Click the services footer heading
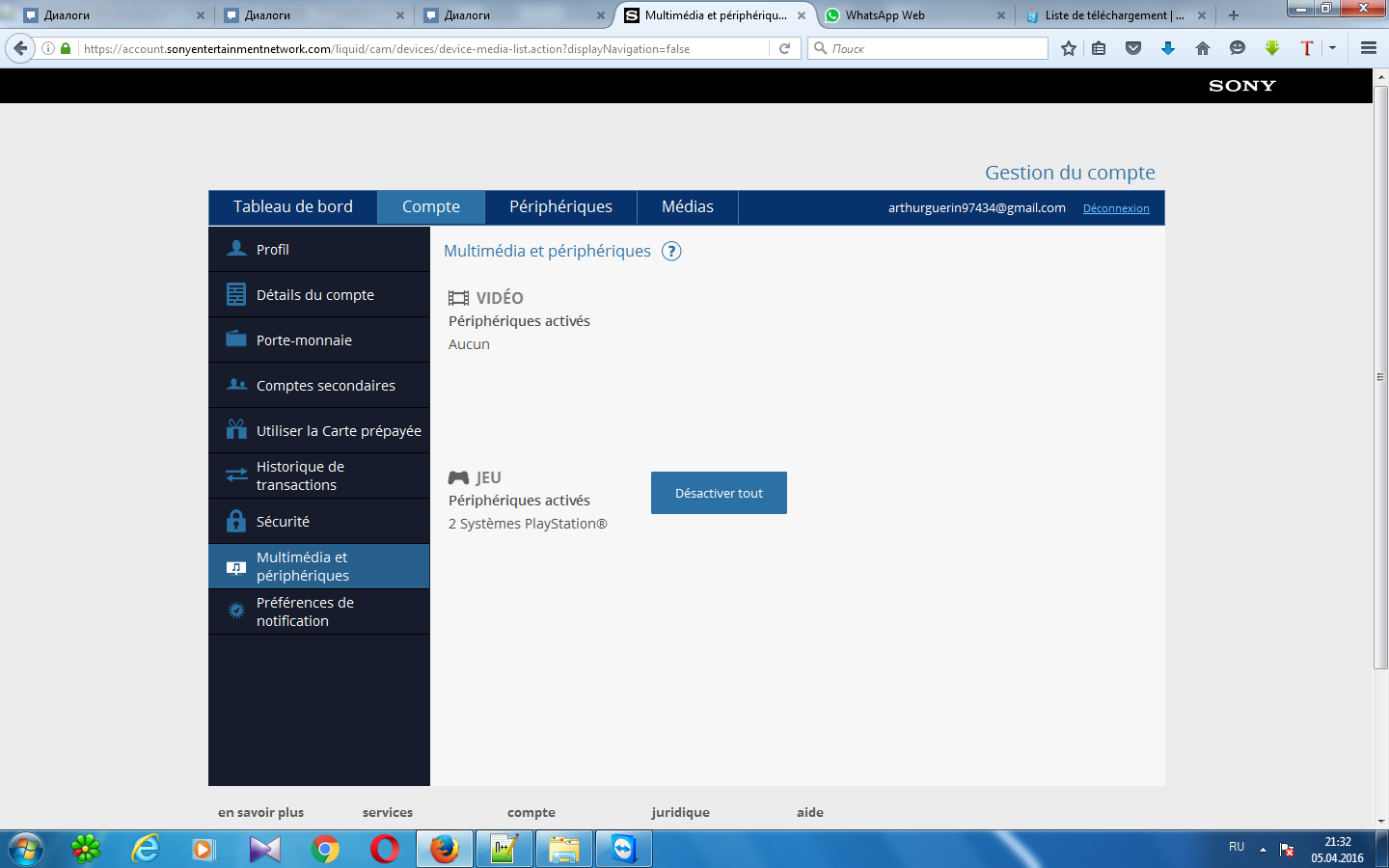The image size is (1389, 868). (x=388, y=812)
